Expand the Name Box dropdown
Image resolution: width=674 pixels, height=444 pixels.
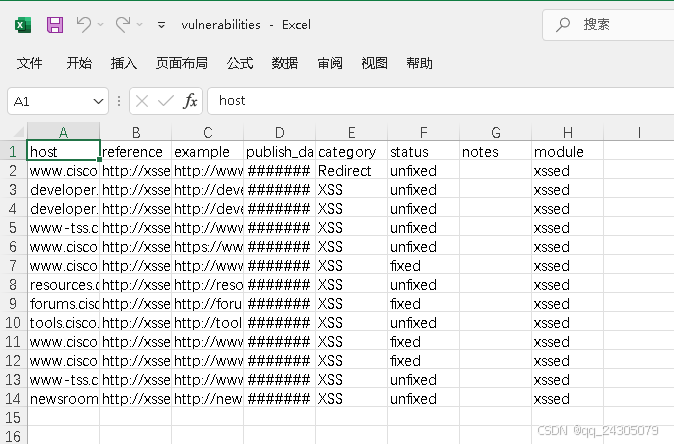tap(98, 101)
